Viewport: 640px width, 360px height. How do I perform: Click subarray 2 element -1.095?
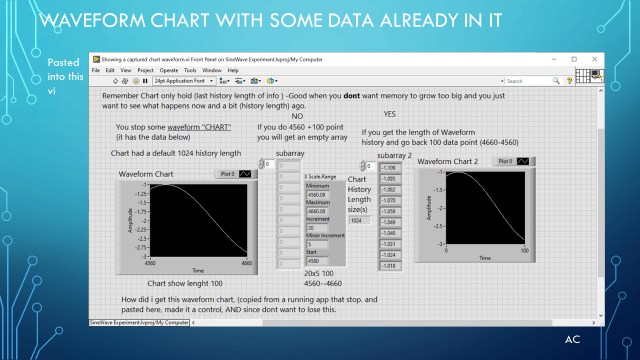[x=390, y=179]
